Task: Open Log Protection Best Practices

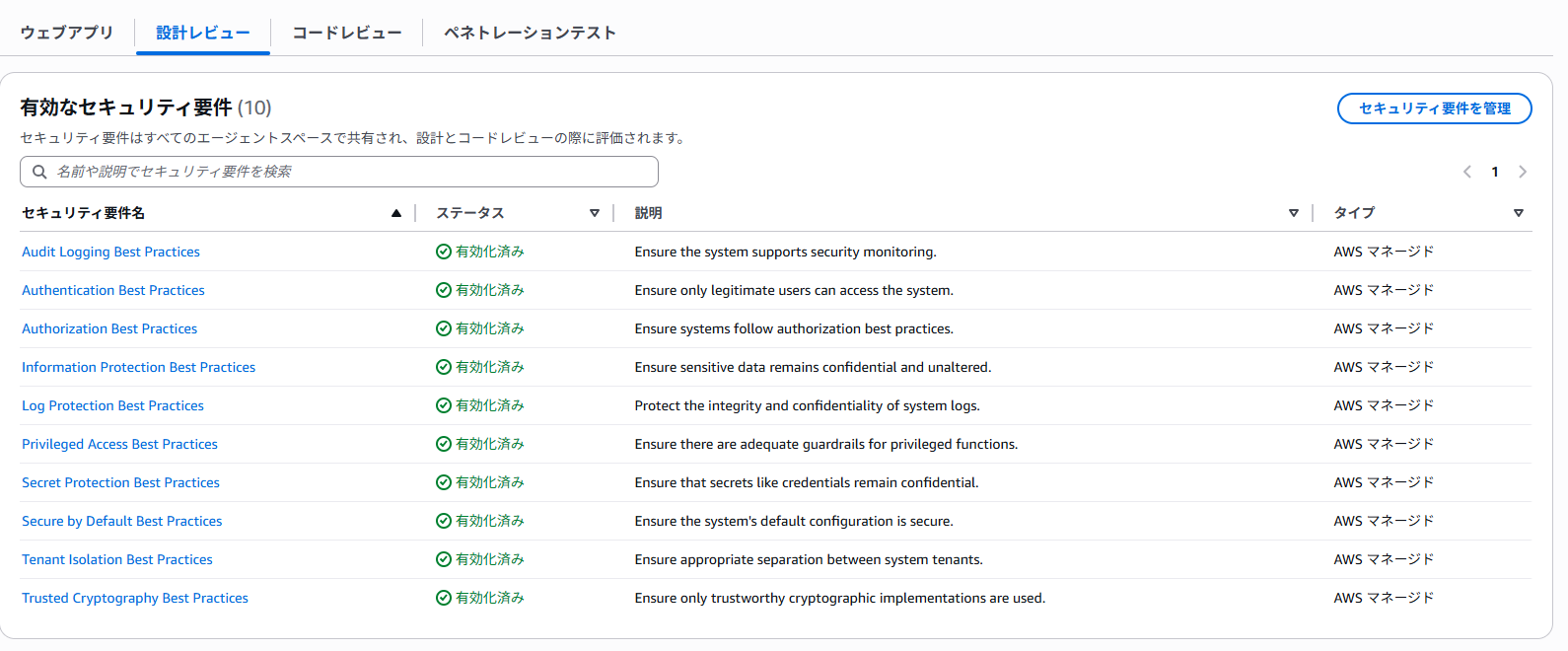Action: 112,405
